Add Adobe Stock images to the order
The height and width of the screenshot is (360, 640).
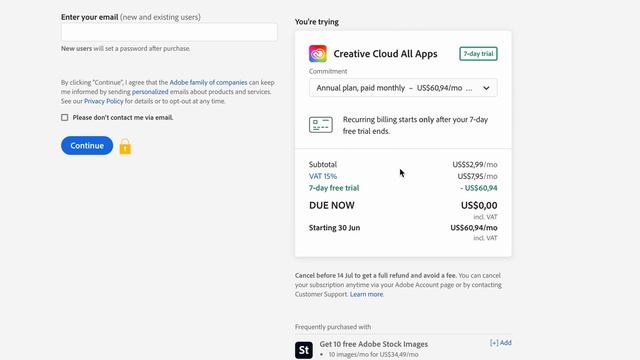click(x=501, y=343)
